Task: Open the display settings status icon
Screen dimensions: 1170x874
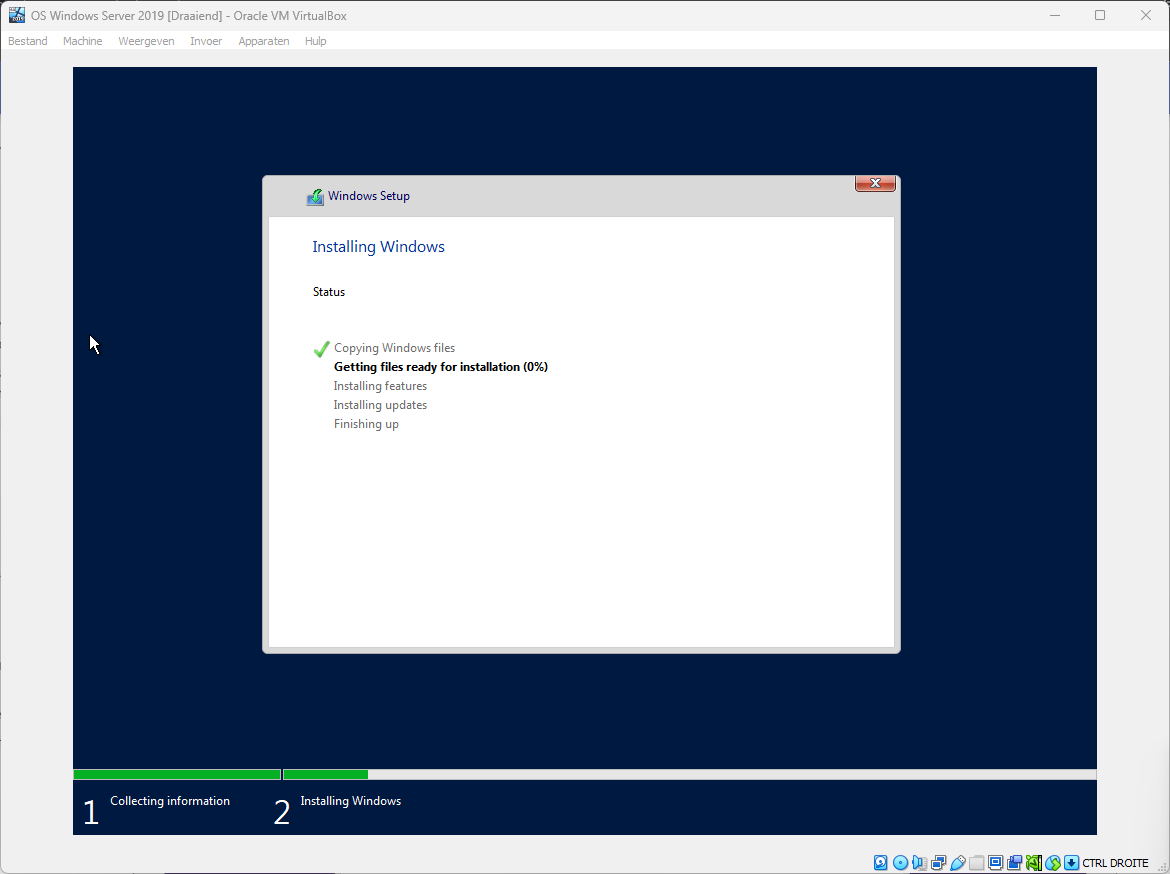Action: point(996,862)
